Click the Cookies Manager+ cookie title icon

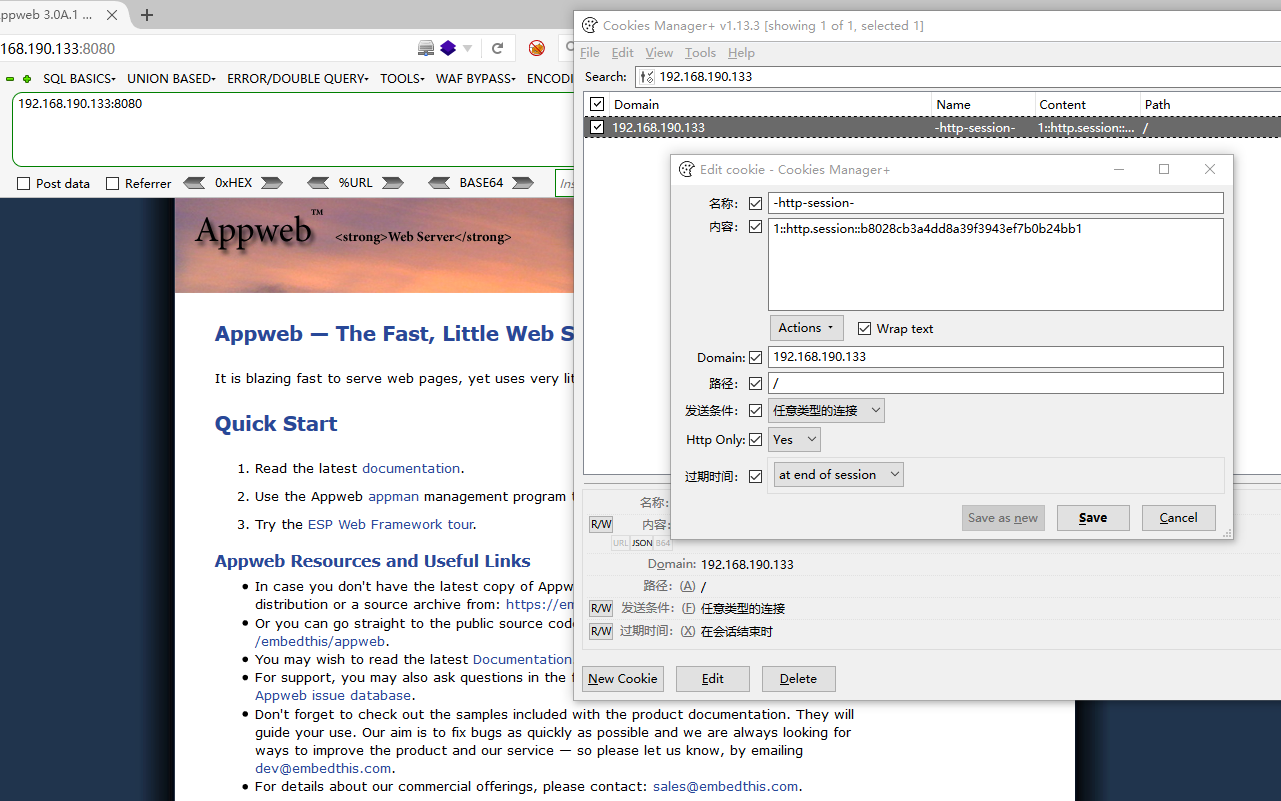(590, 25)
